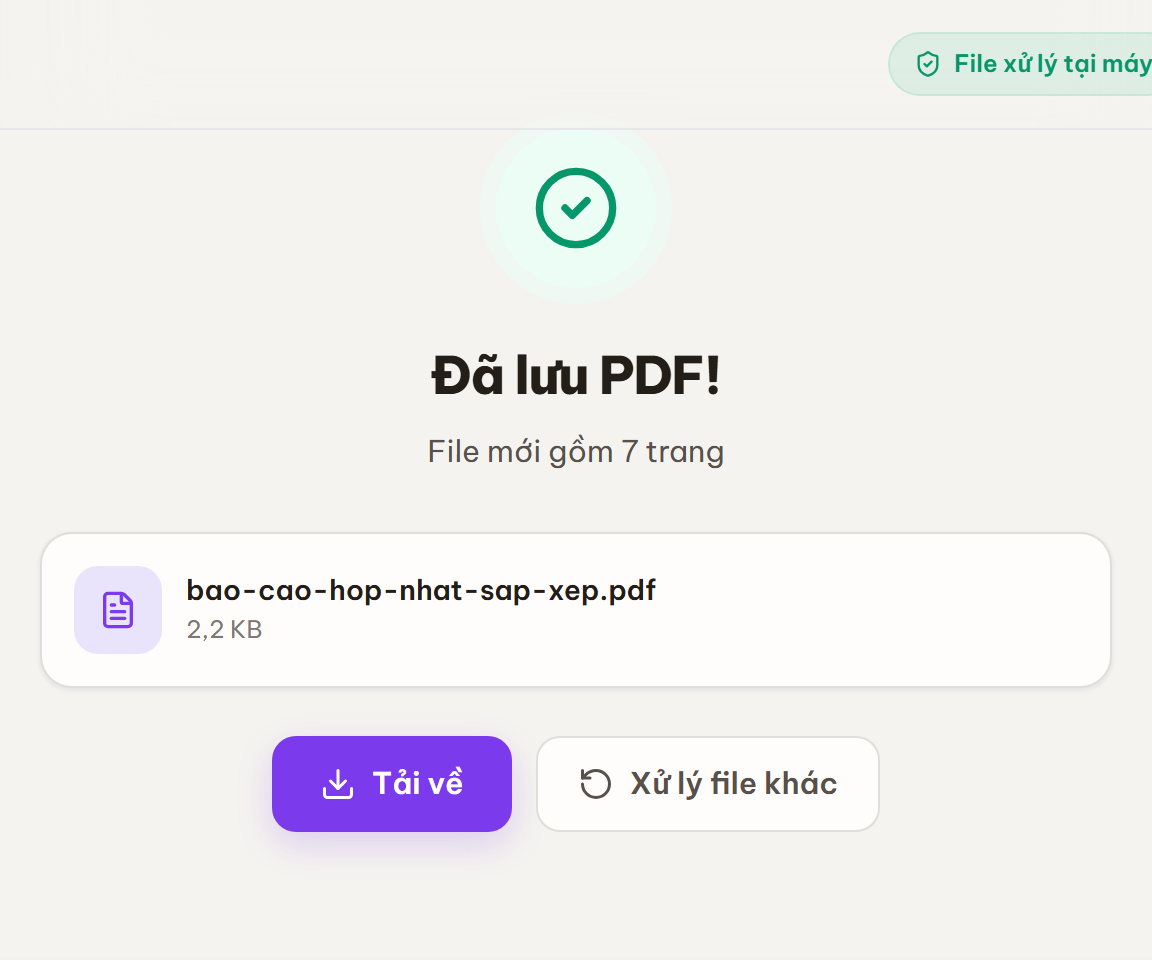Click the purple document file icon
Screen dimensions: 1152x960
[118, 610]
